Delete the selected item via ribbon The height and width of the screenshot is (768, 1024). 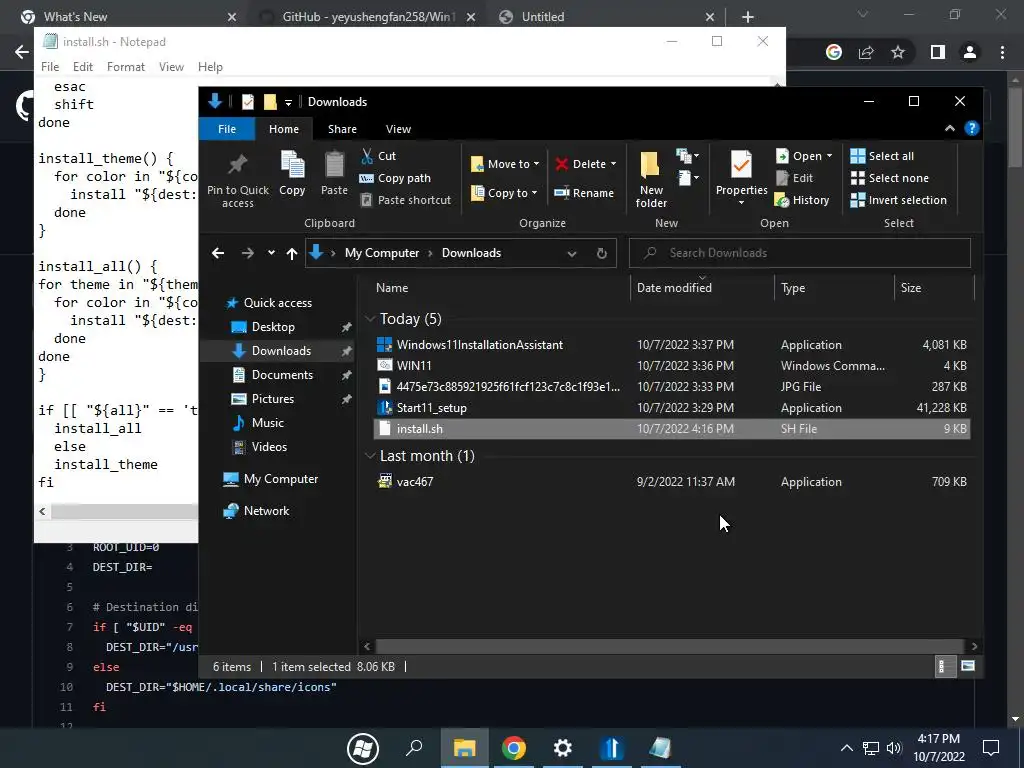pyautogui.click(x=580, y=164)
